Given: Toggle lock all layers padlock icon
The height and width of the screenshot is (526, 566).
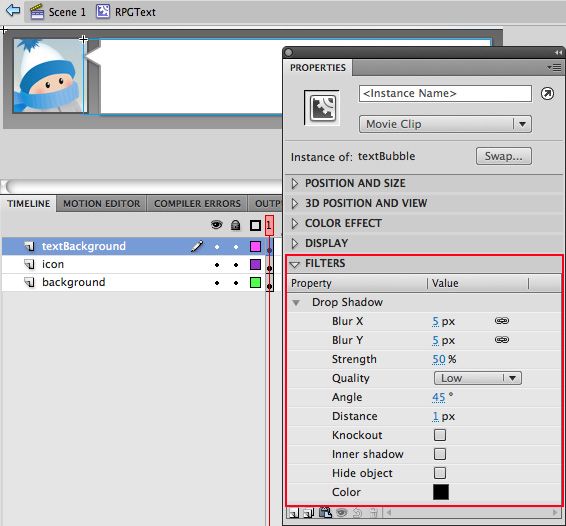Looking at the screenshot, I should tap(236, 225).
